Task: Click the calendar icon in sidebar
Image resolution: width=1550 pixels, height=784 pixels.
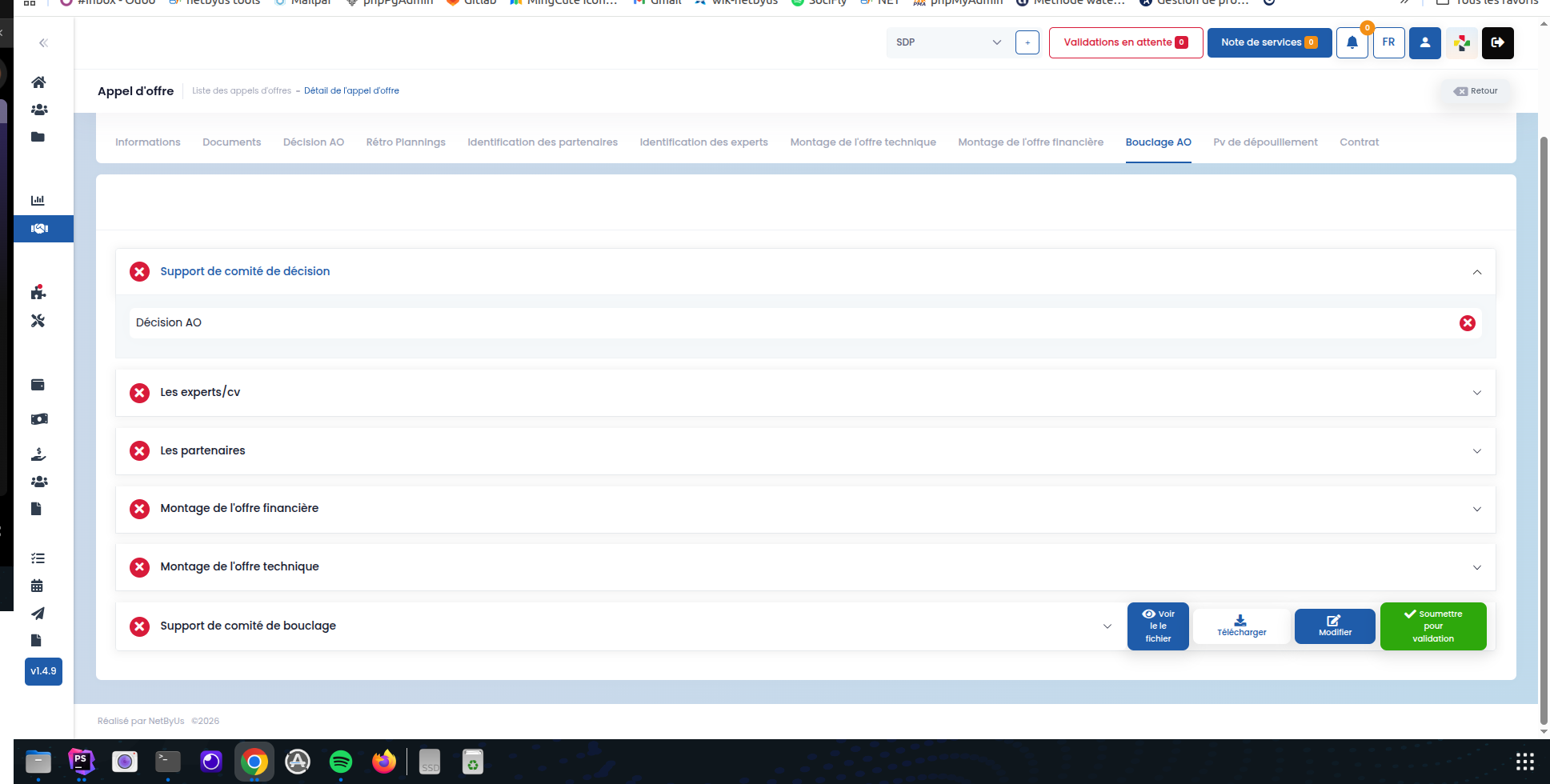Action: click(37, 586)
